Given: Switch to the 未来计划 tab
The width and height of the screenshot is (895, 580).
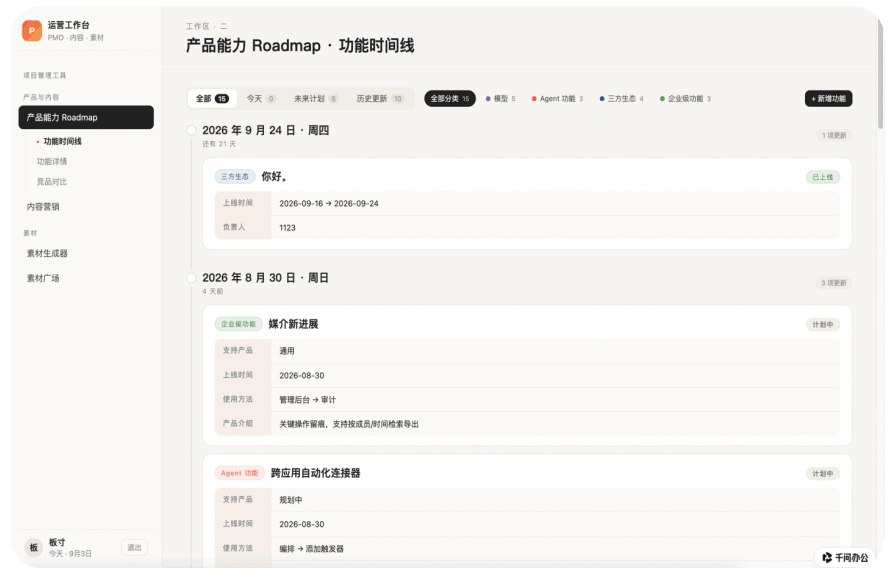Looking at the screenshot, I should [316, 99].
